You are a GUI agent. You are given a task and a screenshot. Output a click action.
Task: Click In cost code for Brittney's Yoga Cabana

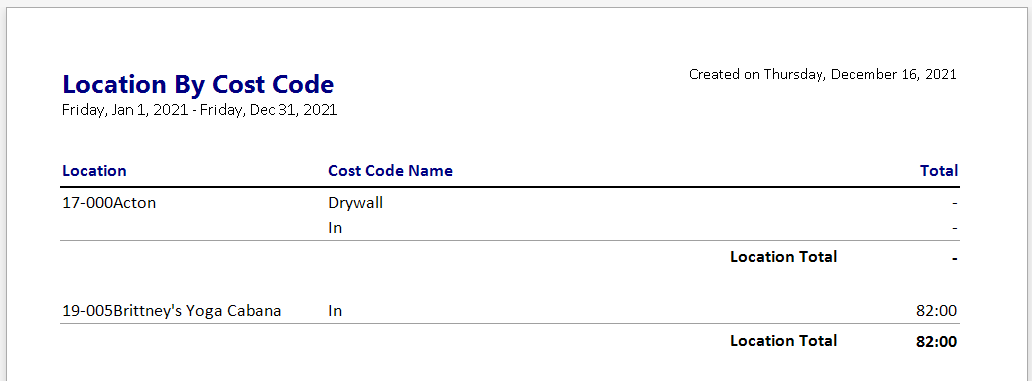[335, 311]
